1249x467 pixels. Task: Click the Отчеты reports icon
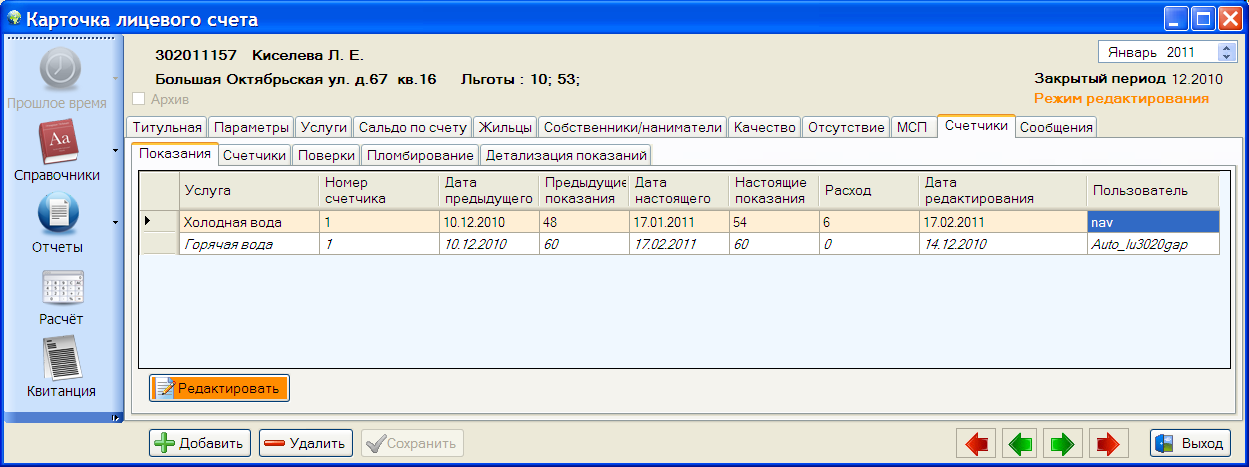coord(57,214)
